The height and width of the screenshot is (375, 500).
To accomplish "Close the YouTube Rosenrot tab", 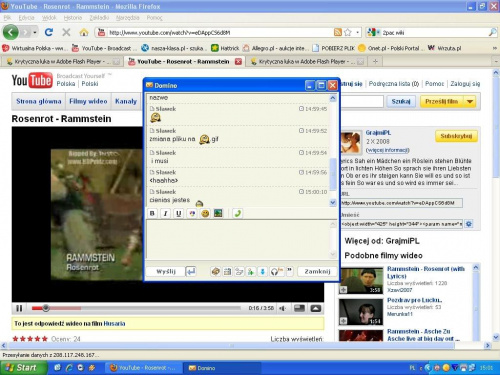I will point(238,62).
